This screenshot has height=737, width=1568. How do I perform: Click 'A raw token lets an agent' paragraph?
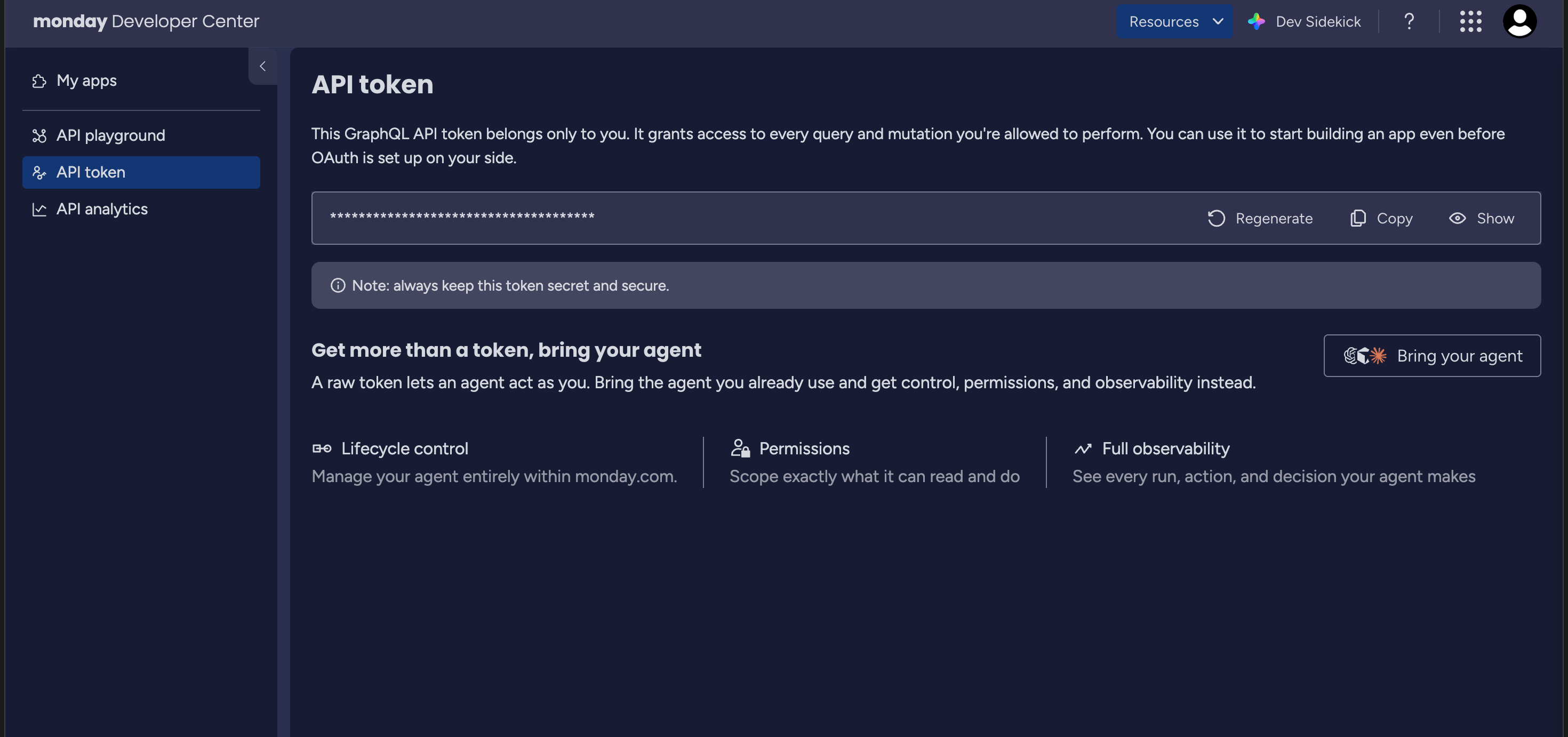tap(783, 383)
